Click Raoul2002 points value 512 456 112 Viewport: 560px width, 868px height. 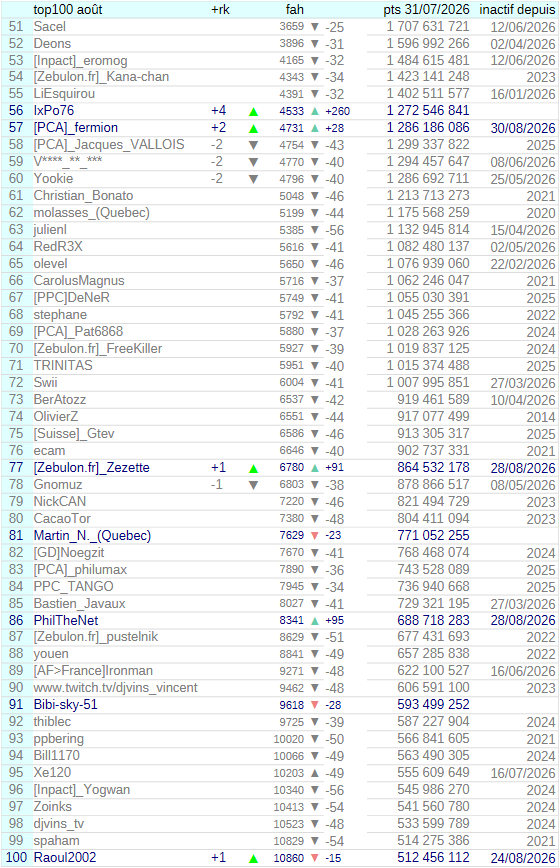[x=433, y=857]
